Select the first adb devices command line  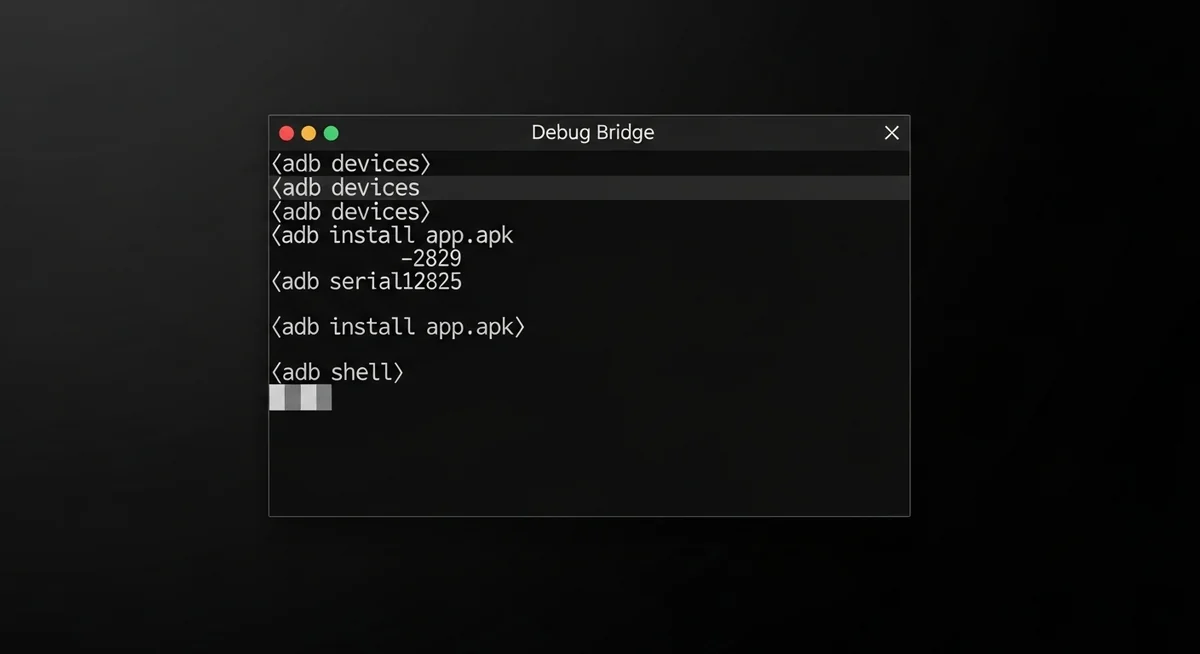[x=349, y=163]
